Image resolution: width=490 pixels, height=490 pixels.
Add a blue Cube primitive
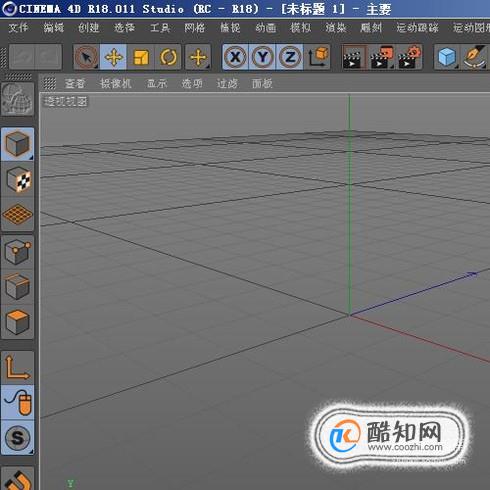(x=447, y=57)
